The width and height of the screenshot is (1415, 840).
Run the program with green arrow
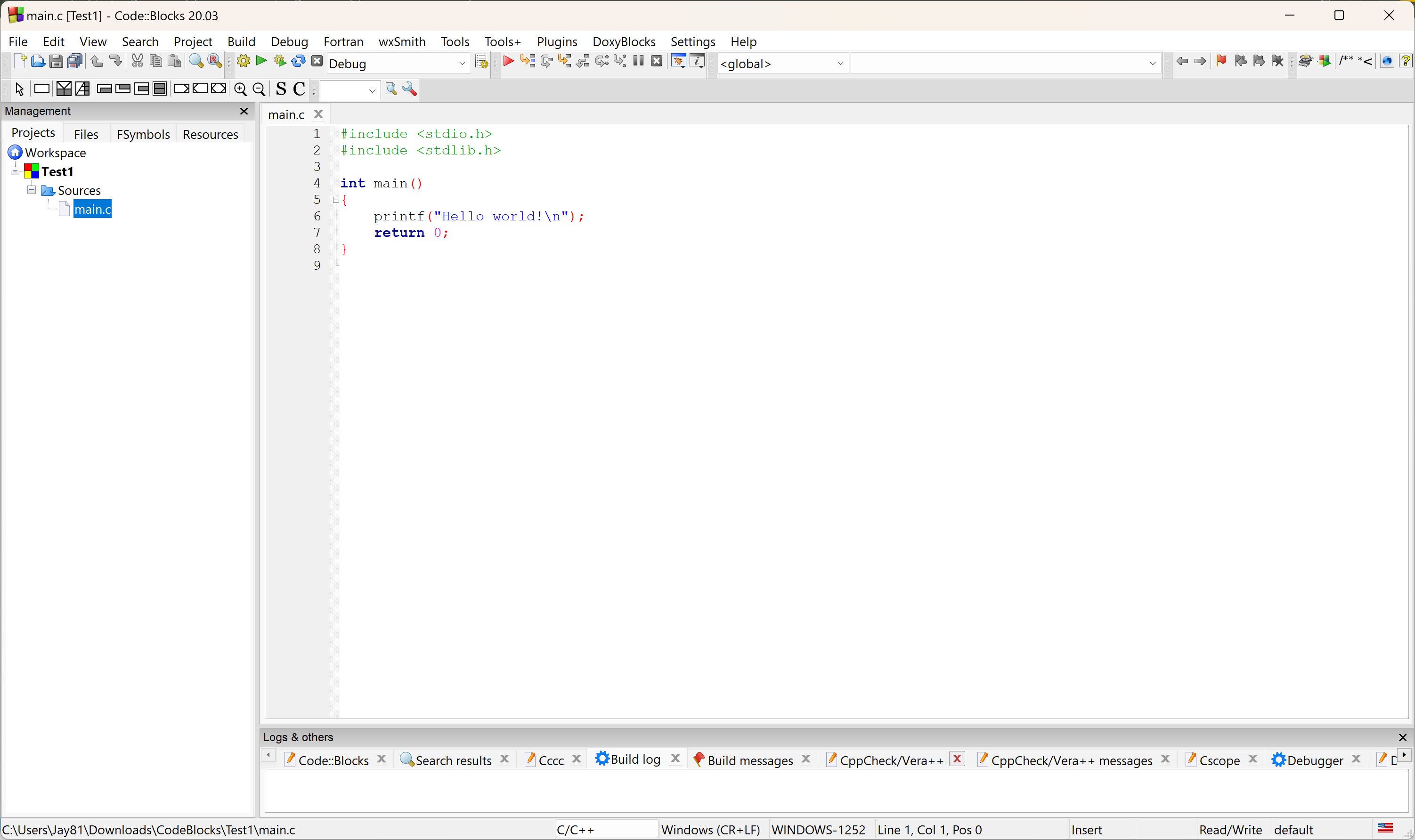click(261, 61)
